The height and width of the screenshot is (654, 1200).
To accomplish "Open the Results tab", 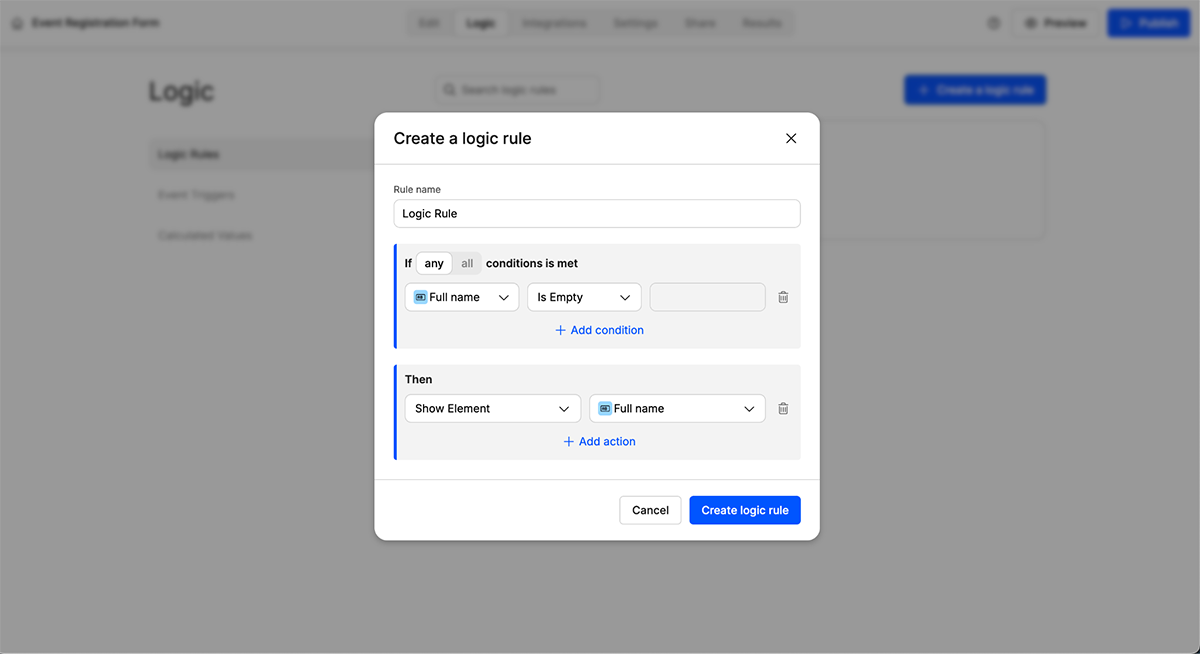I will pyautogui.click(x=761, y=23).
